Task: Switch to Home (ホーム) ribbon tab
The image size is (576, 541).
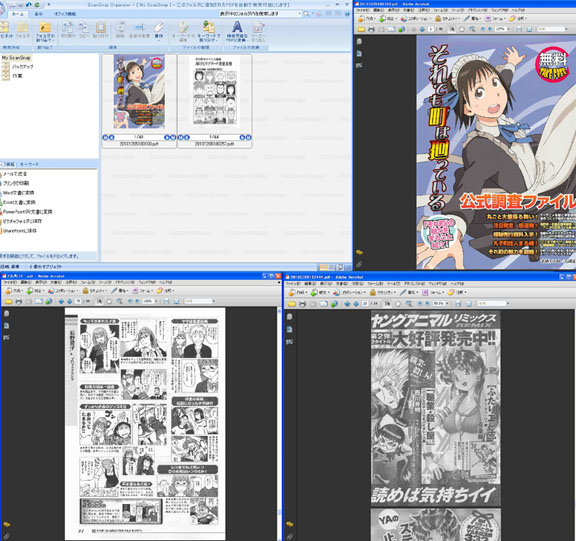Action: [x=17, y=14]
